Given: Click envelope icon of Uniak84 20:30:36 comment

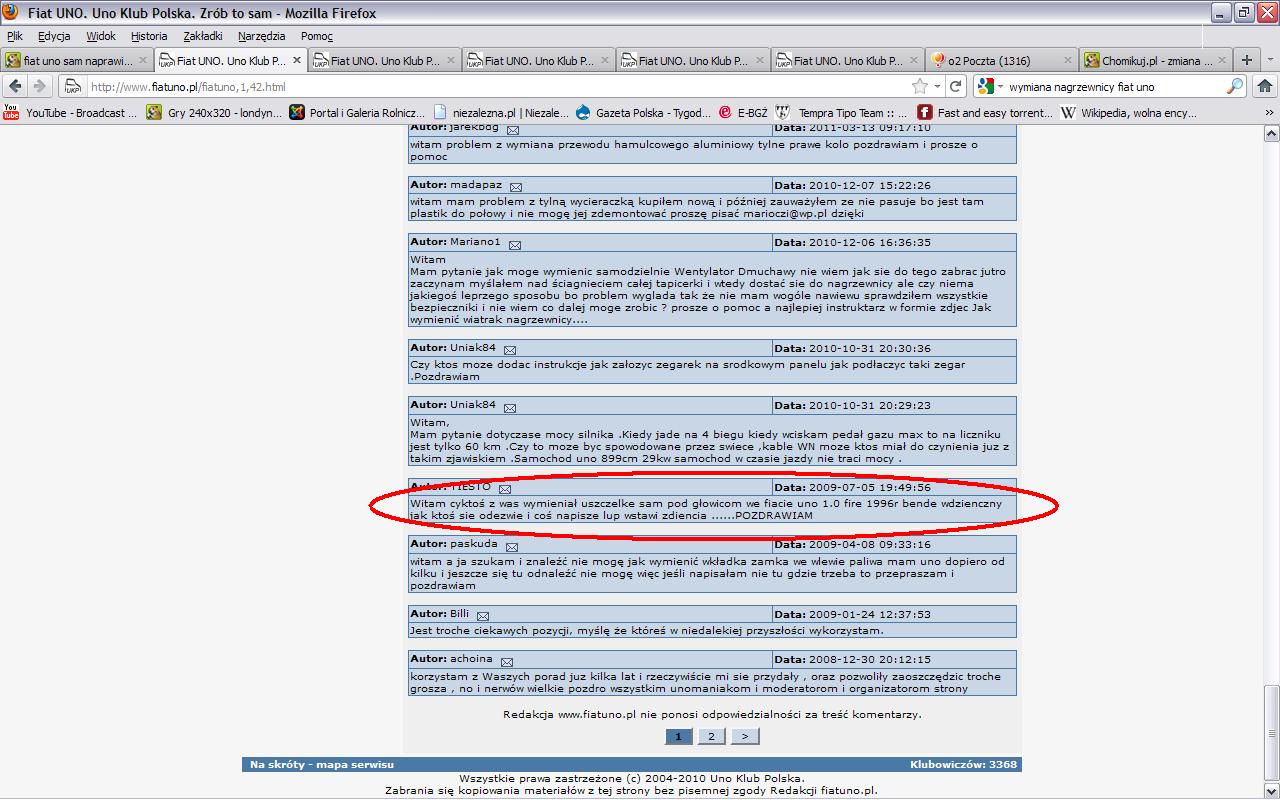Looking at the screenshot, I should click(x=509, y=350).
